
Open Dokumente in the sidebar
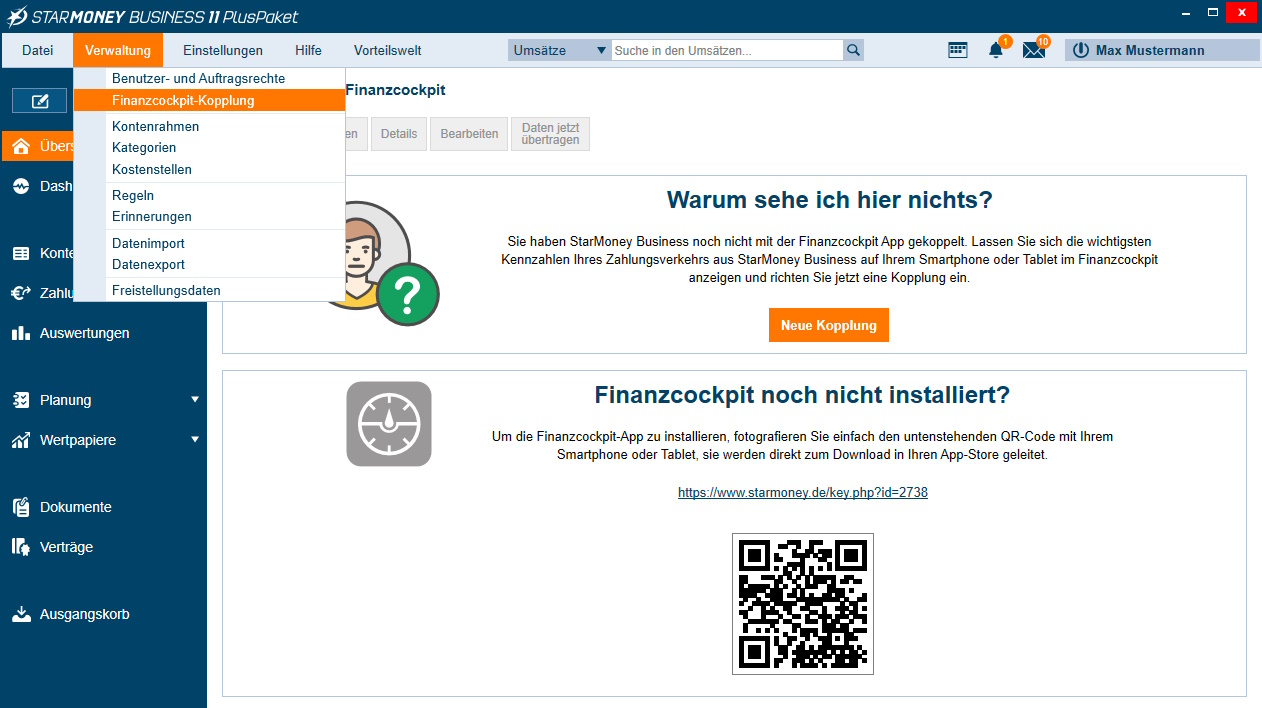pos(75,507)
